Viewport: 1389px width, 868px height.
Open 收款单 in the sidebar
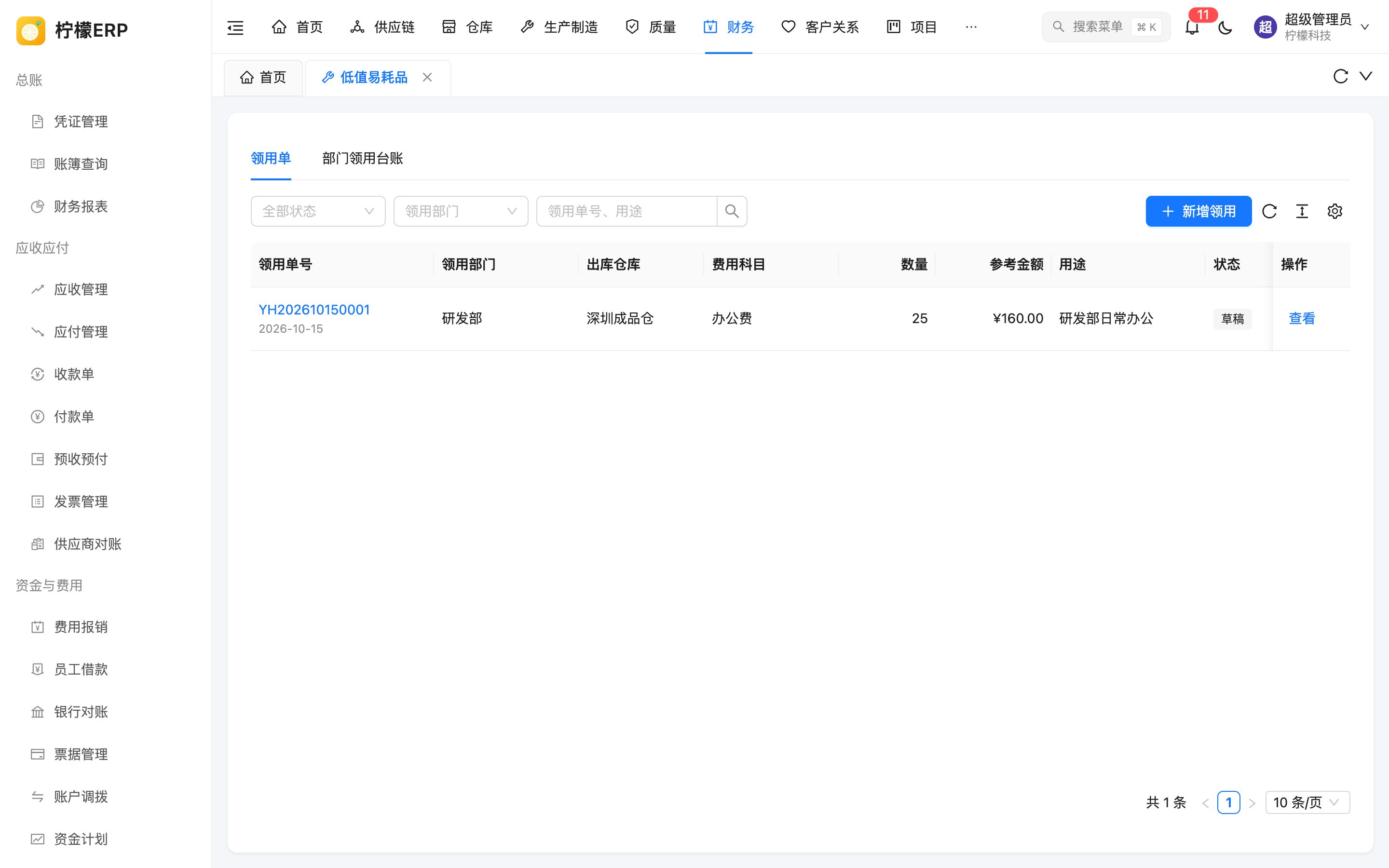click(x=106, y=374)
